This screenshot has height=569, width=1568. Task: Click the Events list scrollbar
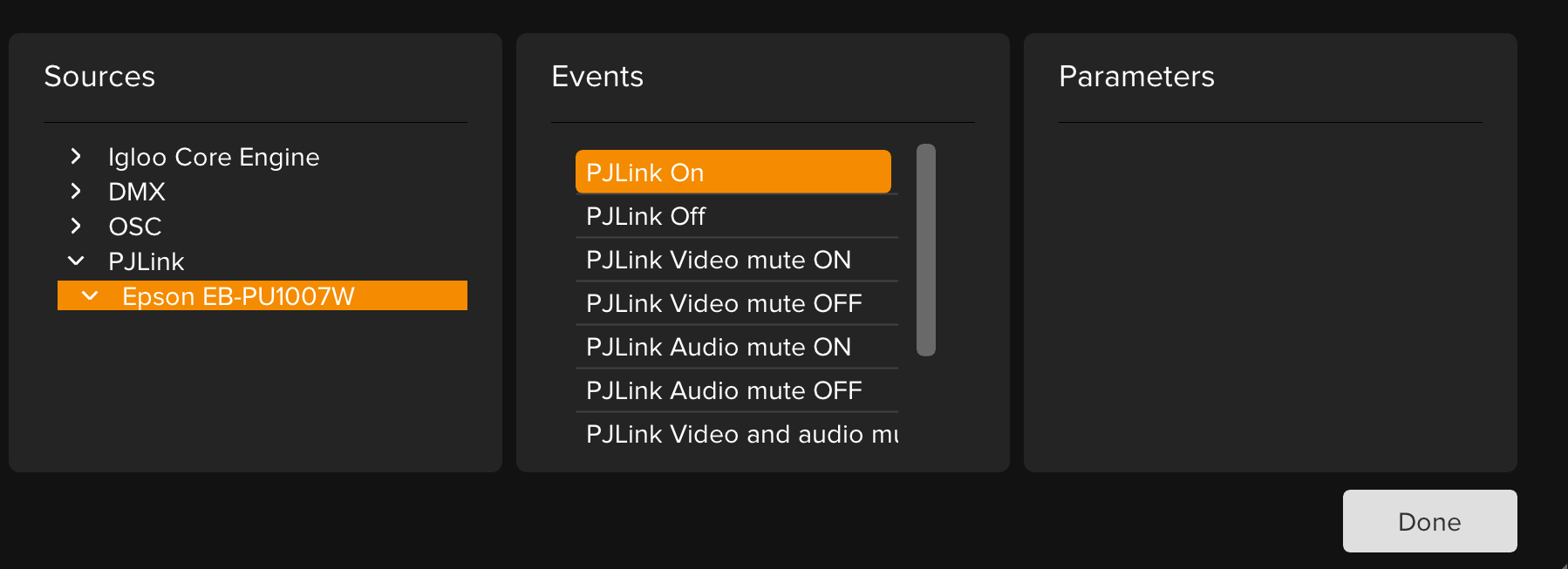(x=926, y=250)
